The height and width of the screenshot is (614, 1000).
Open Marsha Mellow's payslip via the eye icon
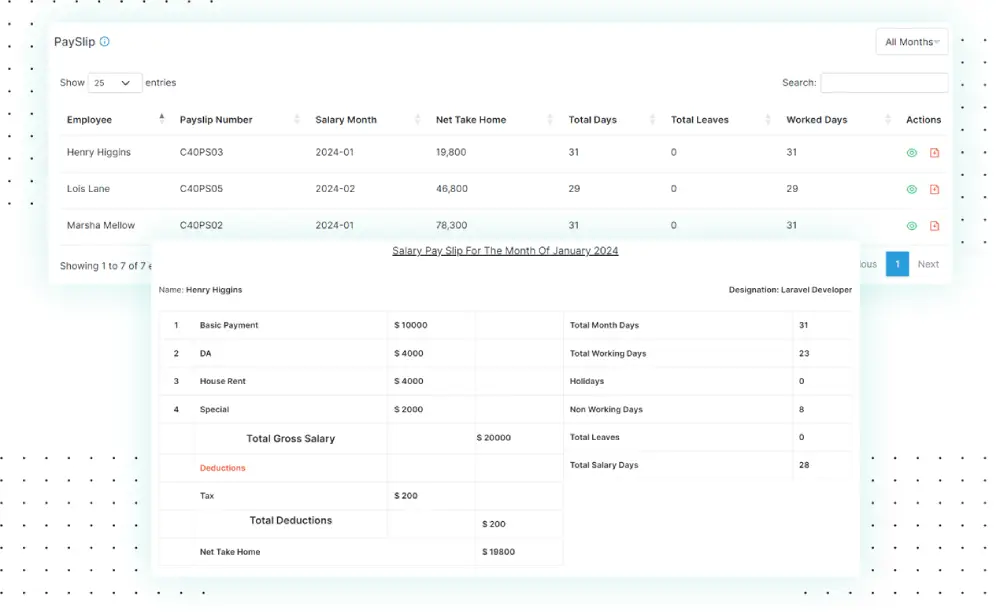pyautogui.click(x=913, y=225)
